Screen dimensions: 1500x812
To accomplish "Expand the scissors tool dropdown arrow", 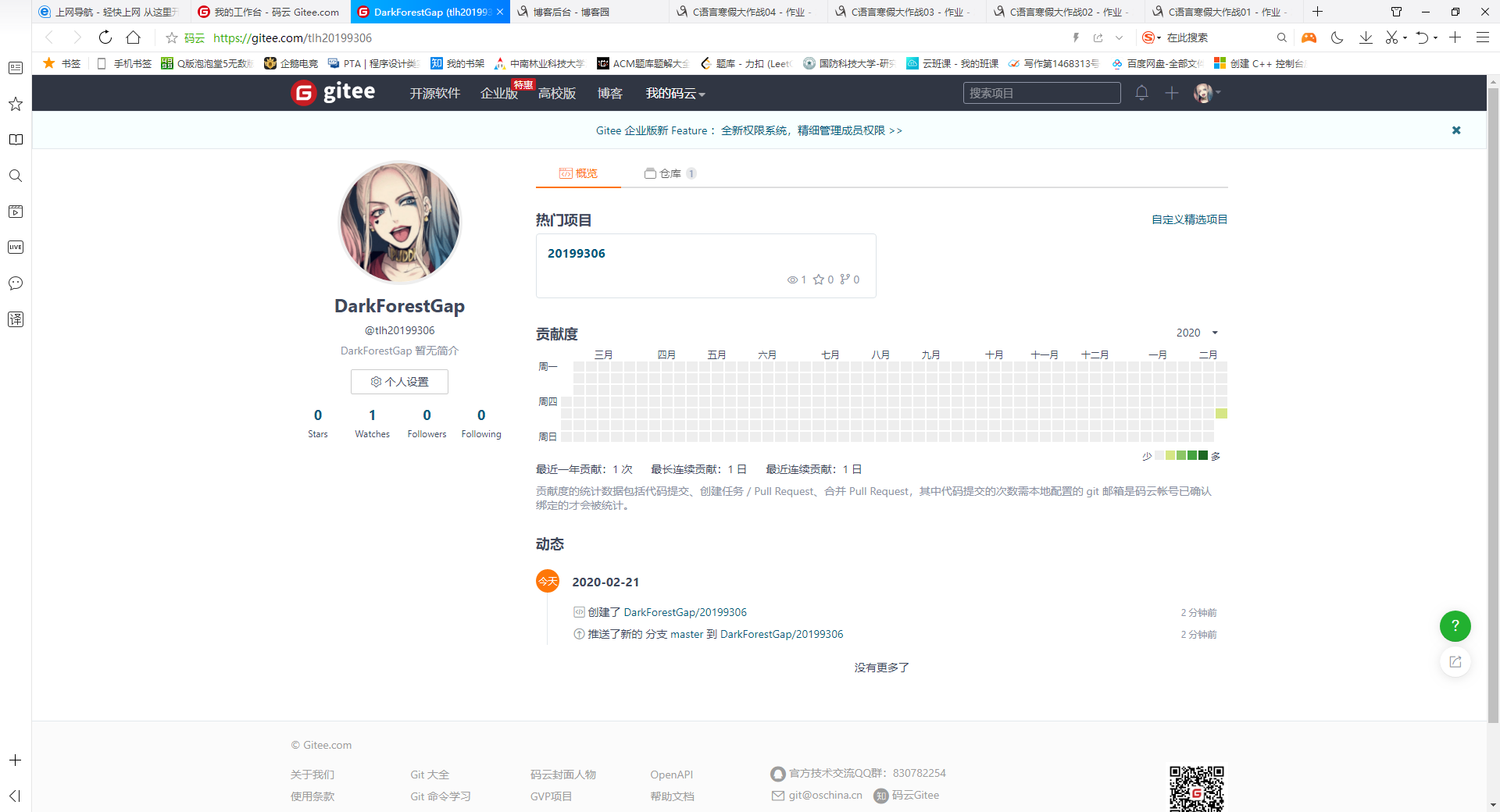I will (1405, 38).
